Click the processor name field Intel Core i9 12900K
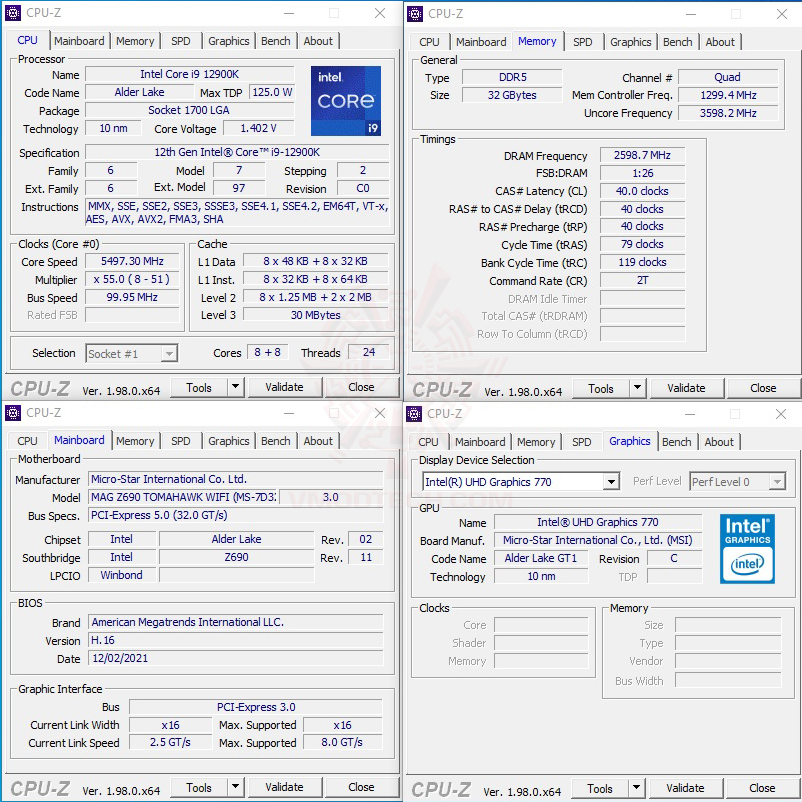802x802 pixels. pos(189,74)
